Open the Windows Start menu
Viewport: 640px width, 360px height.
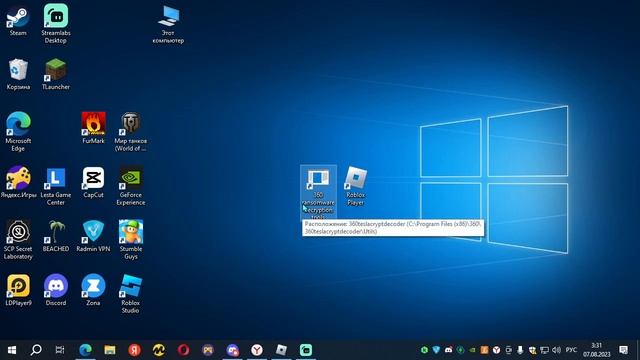(x=12, y=350)
